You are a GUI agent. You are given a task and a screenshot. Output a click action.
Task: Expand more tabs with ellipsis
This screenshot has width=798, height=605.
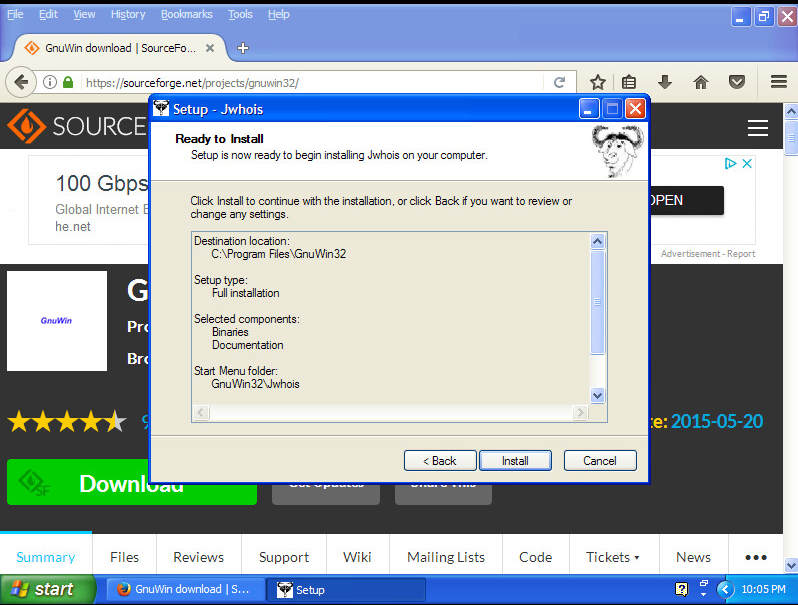point(756,557)
